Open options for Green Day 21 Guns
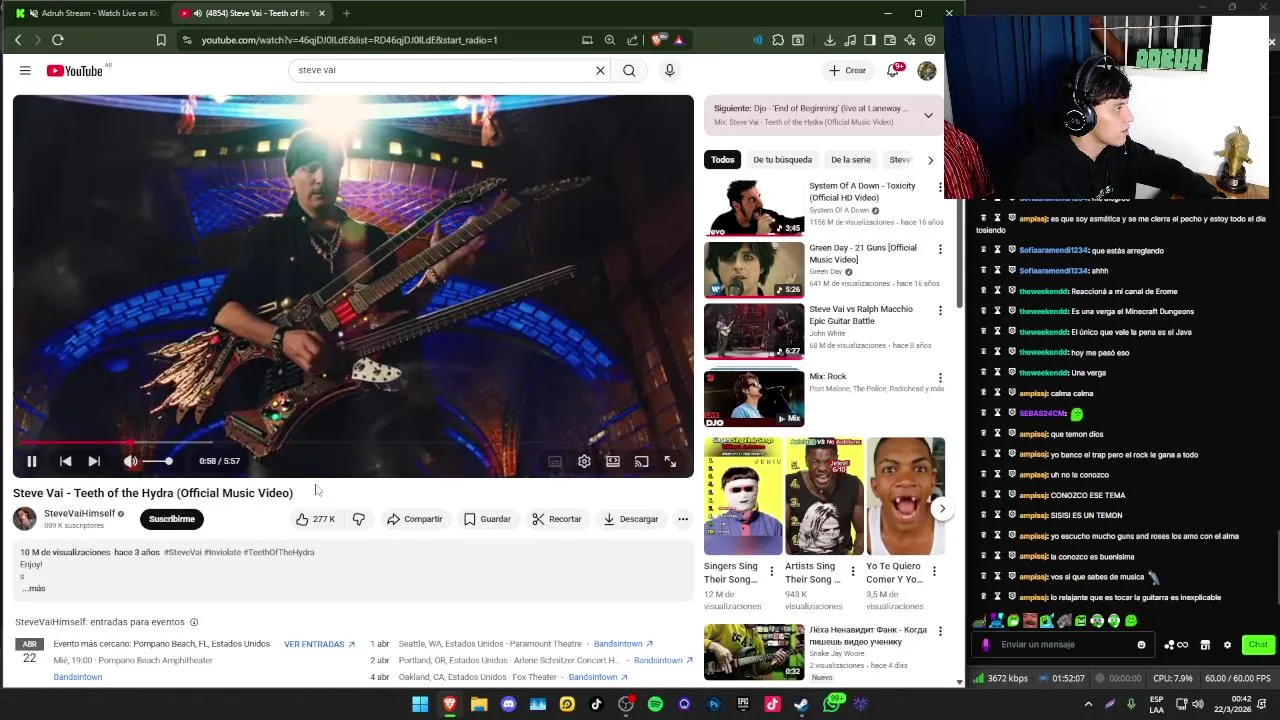1280x720 pixels. (x=940, y=249)
